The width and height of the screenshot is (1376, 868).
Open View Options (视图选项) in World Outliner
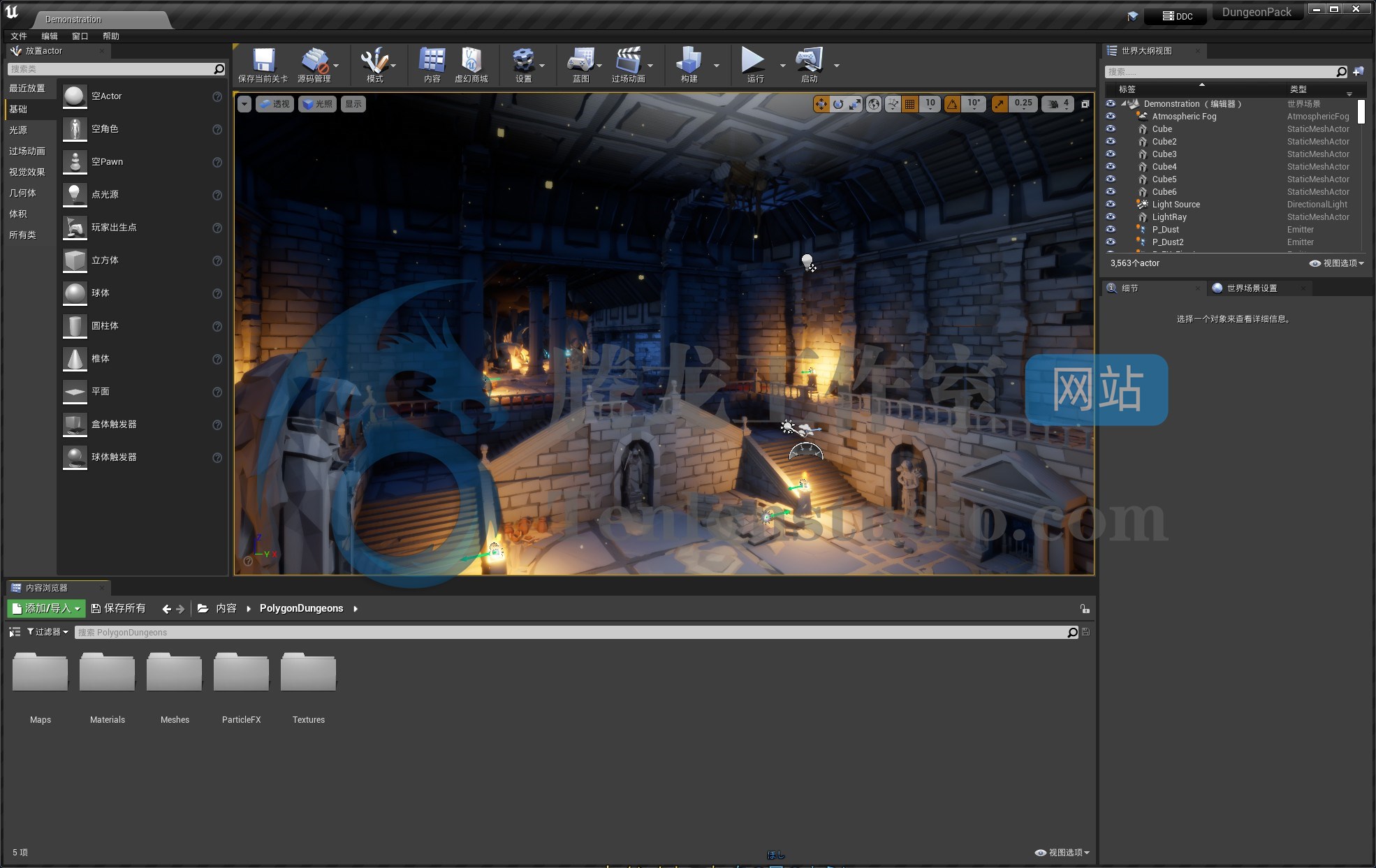click(x=1336, y=263)
